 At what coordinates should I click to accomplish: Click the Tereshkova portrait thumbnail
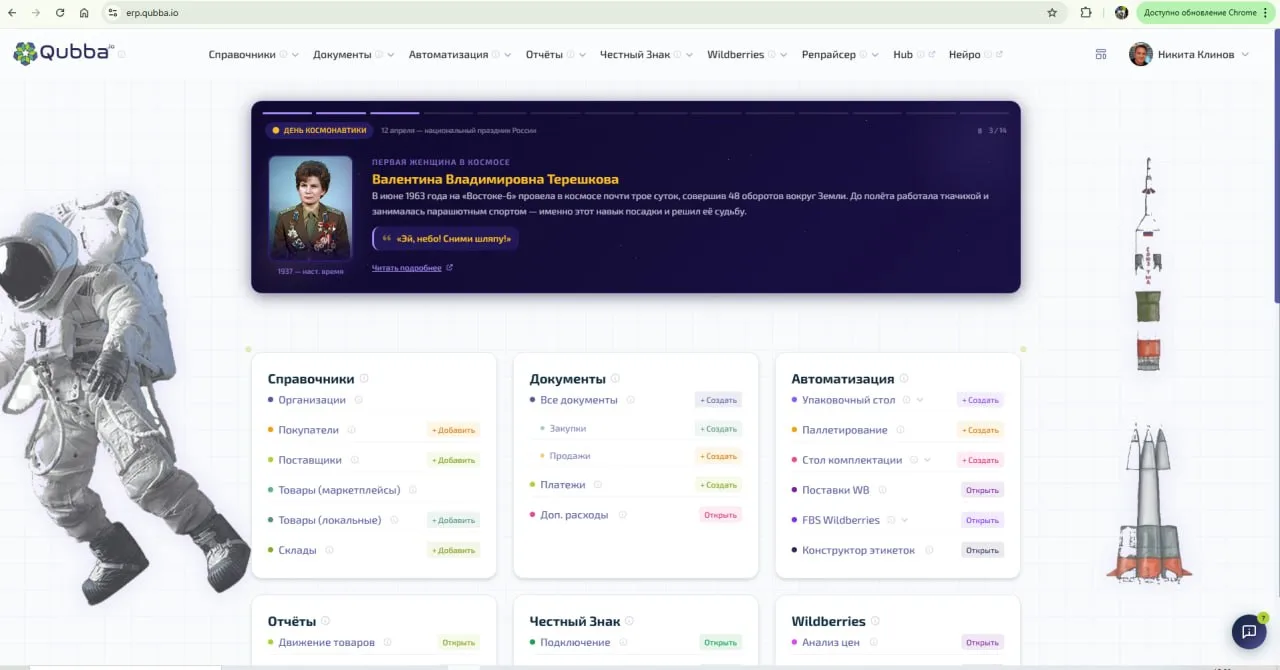tap(310, 208)
